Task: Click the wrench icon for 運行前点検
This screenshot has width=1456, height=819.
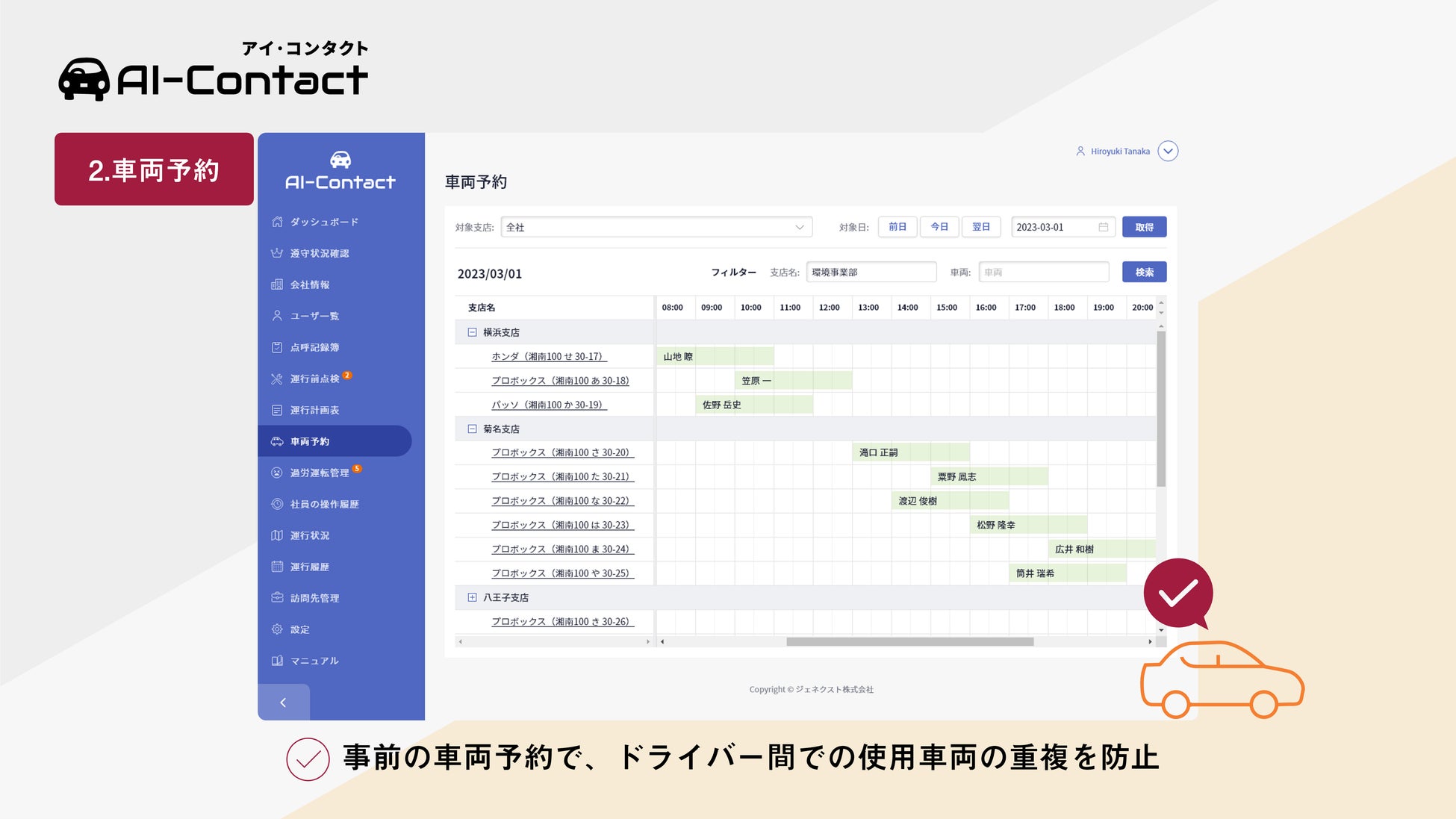Action: click(277, 379)
